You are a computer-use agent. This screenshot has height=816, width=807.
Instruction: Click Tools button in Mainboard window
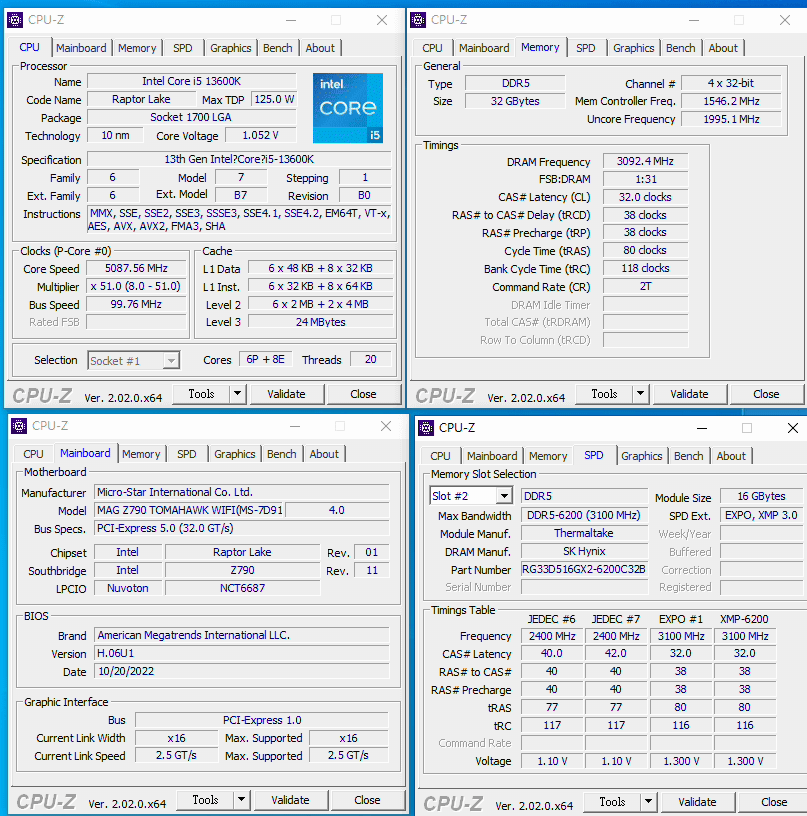point(206,800)
